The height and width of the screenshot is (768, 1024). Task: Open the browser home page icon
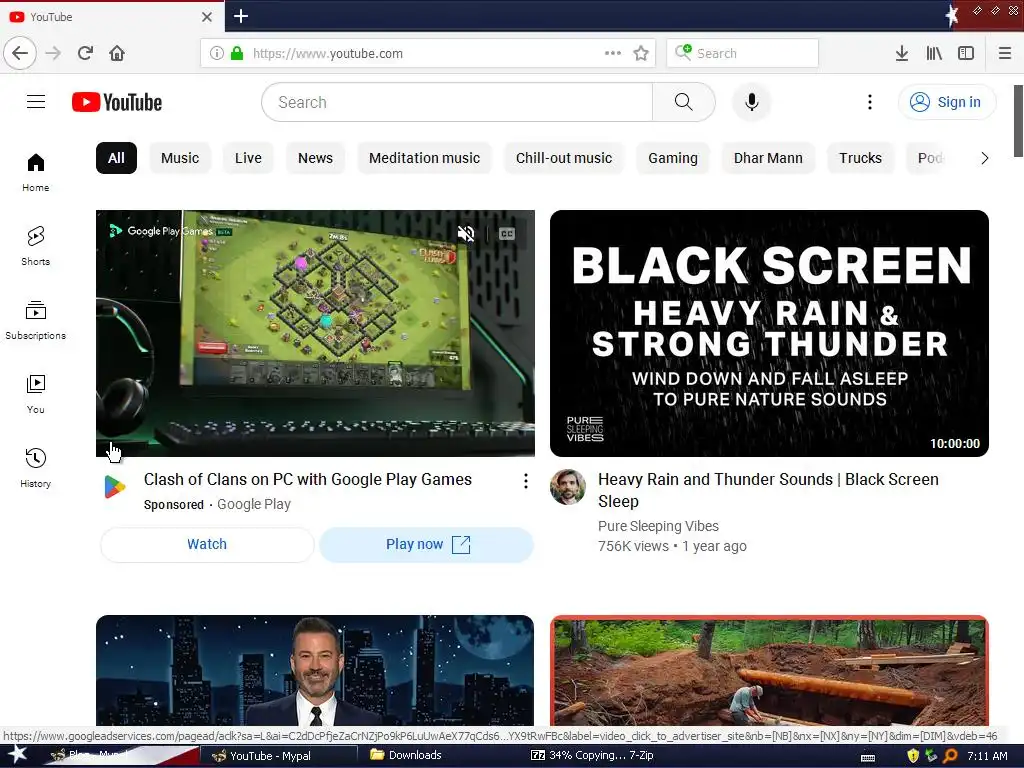pyautogui.click(x=117, y=53)
